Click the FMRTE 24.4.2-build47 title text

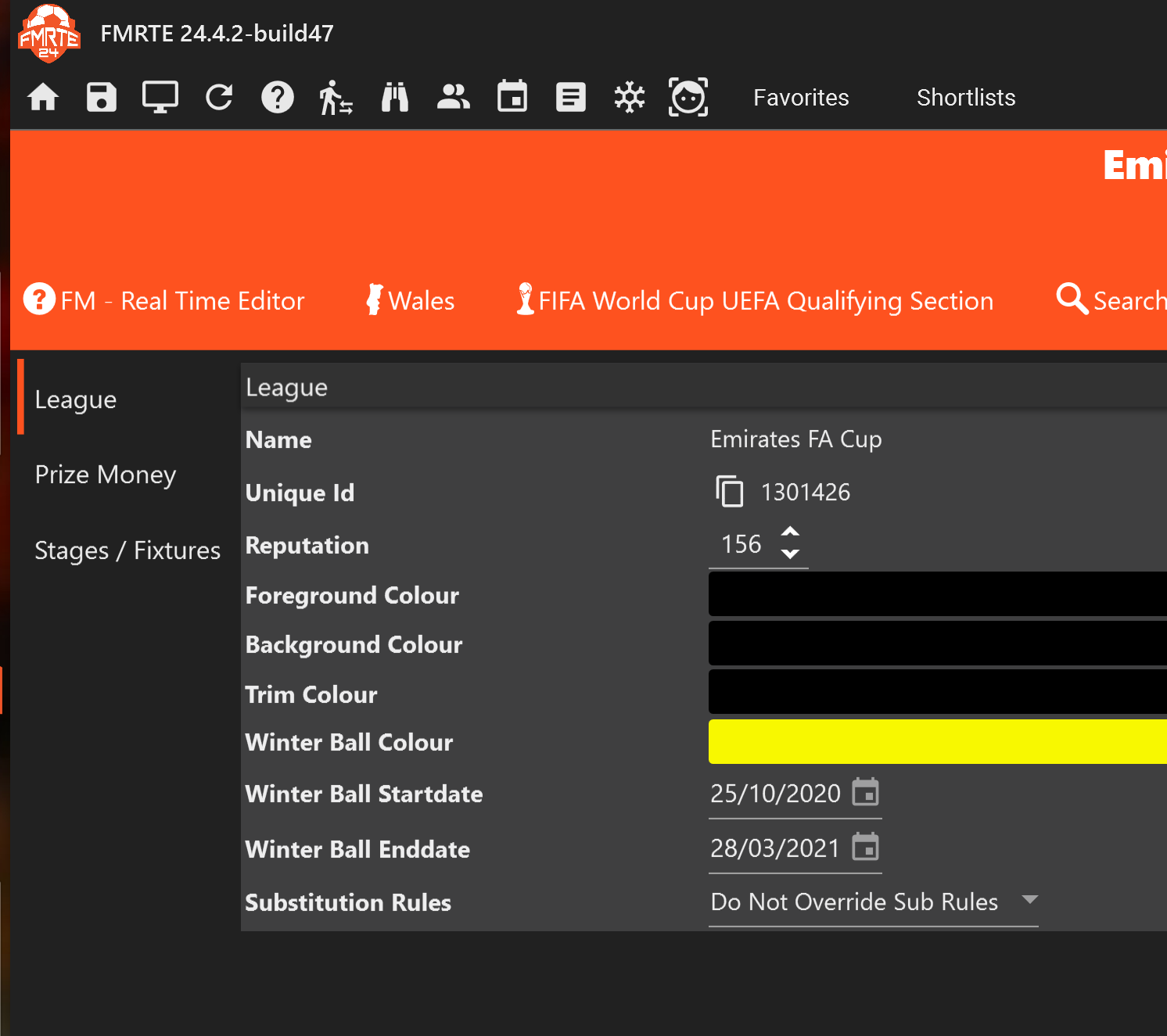tap(217, 34)
